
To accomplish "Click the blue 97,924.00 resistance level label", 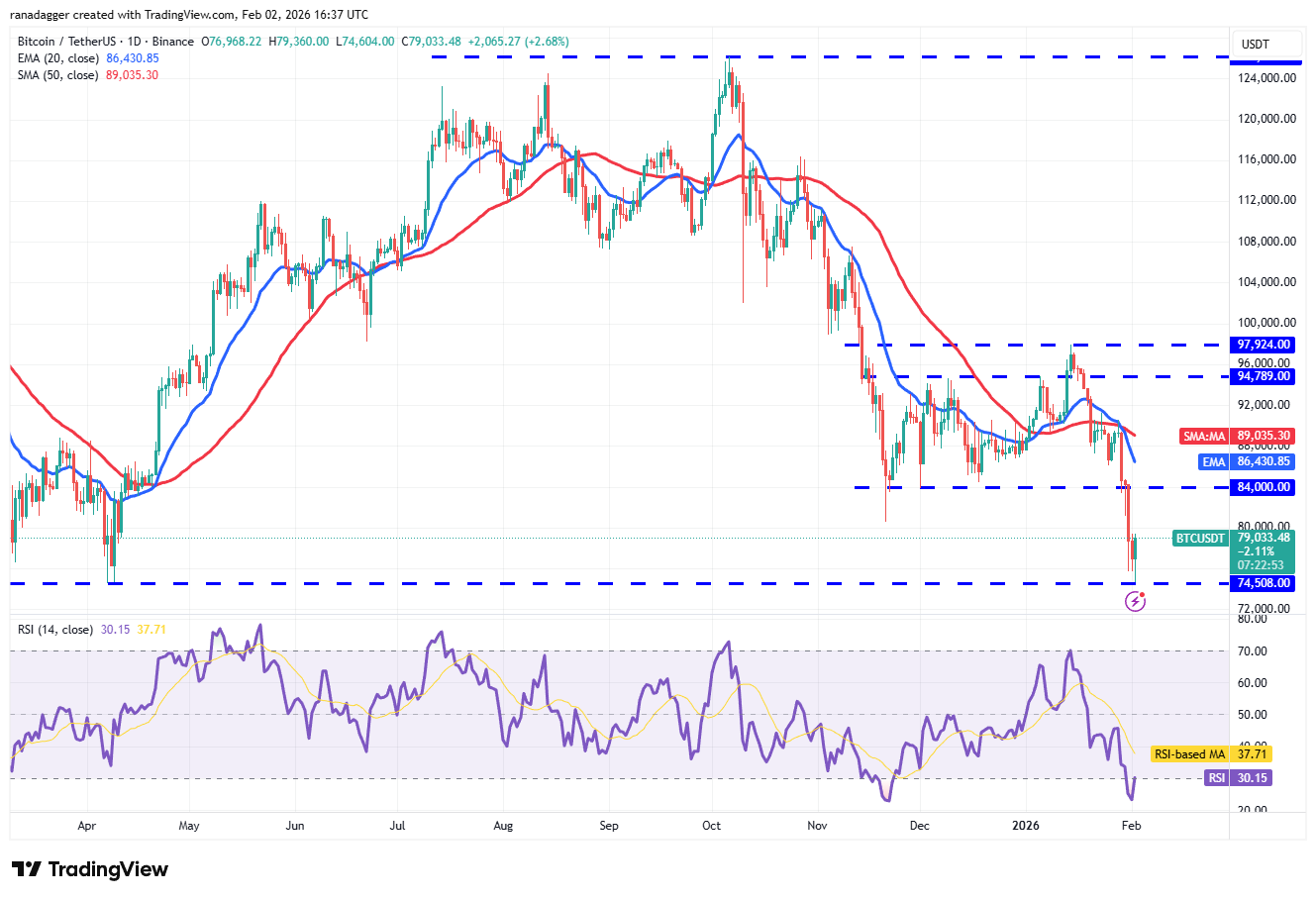I will click(1263, 345).
